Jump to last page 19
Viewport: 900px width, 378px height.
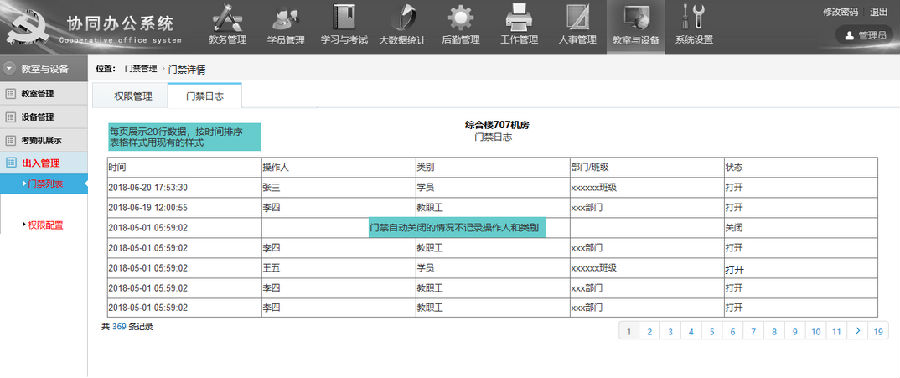[x=878, y=331]
